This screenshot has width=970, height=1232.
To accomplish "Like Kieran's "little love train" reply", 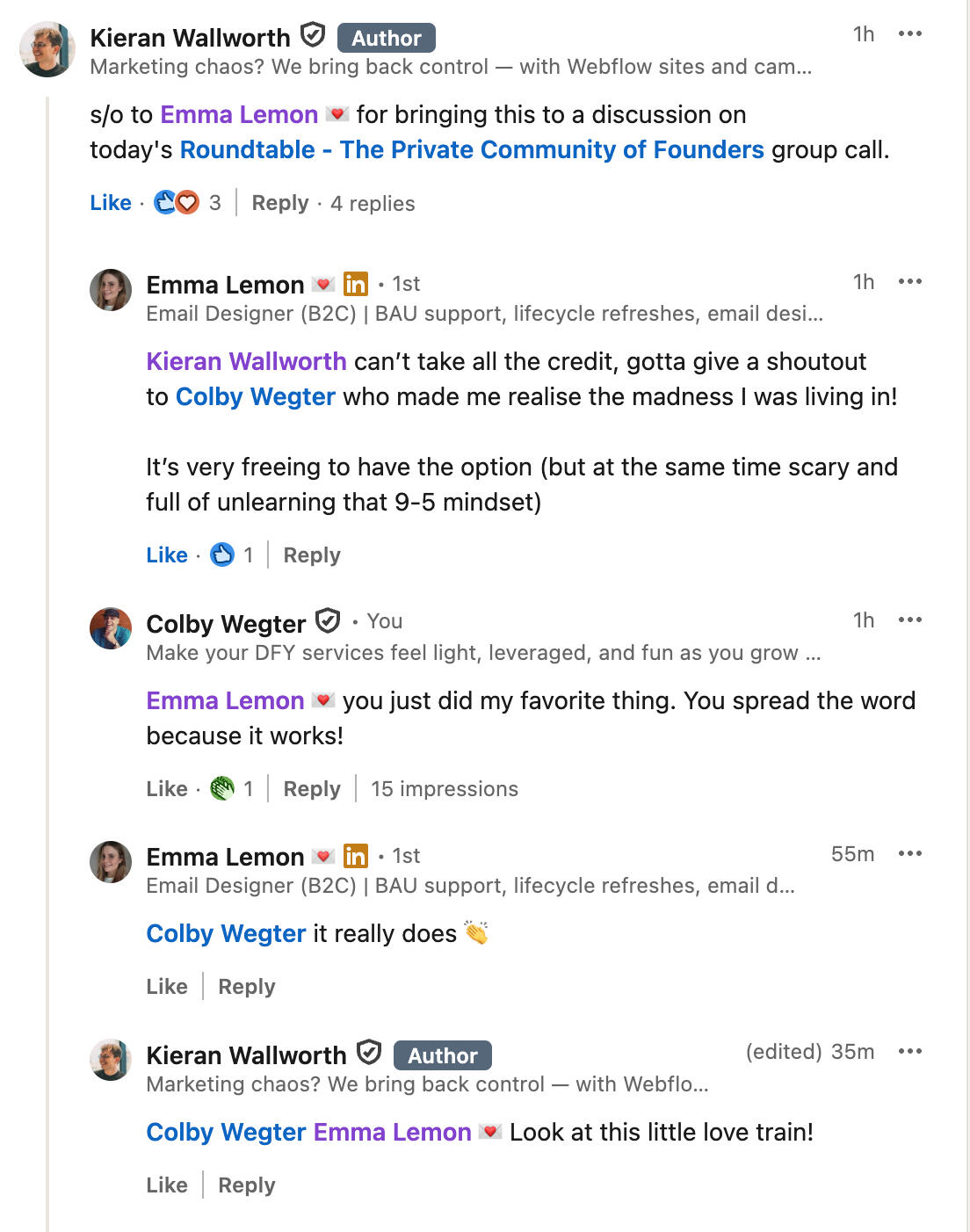I will [167, 1185].
